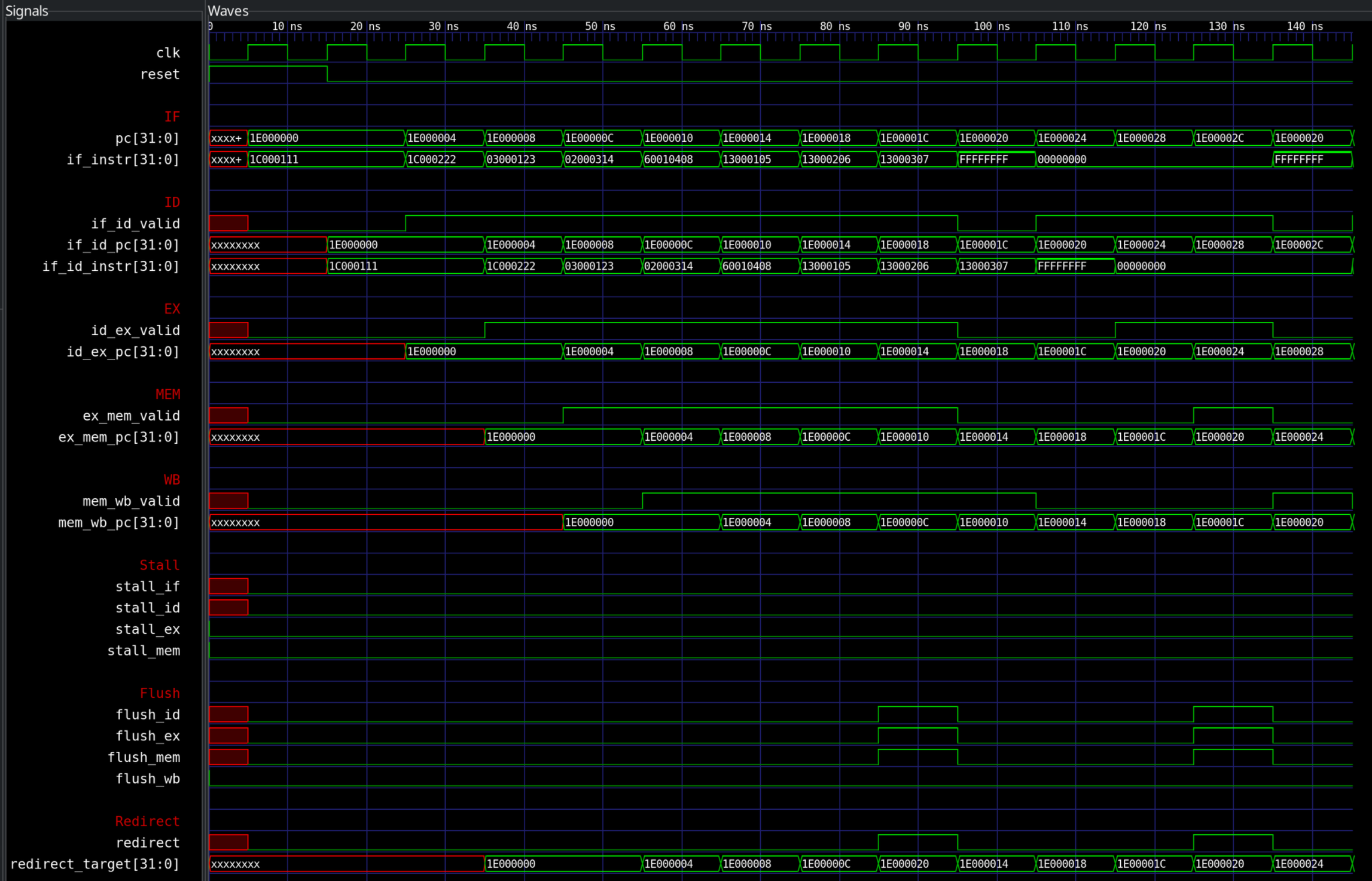Click the red Redirect group label
Screen dimensions: 1372x881
[x=147, y=822]
